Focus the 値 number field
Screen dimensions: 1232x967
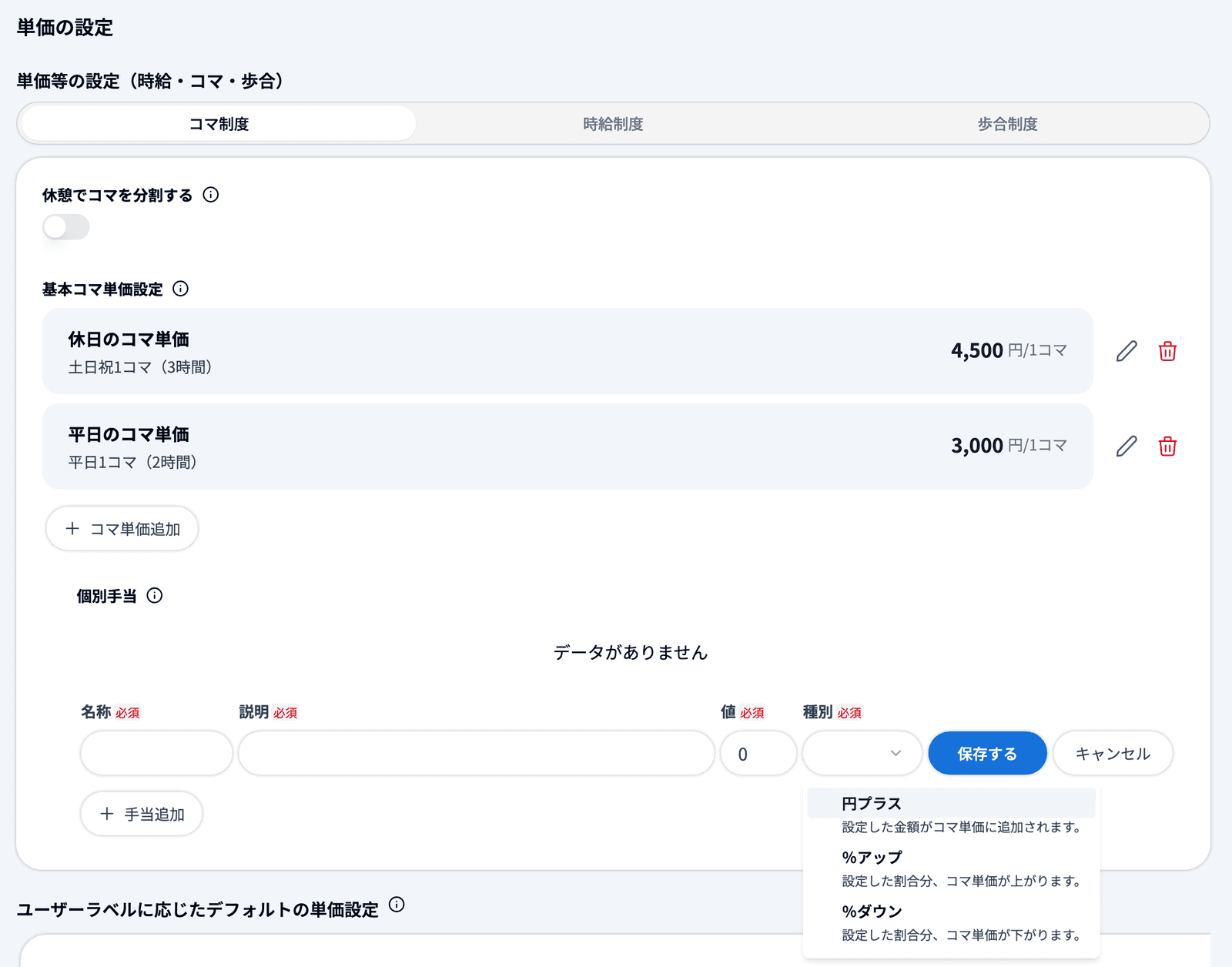point(758,753)
